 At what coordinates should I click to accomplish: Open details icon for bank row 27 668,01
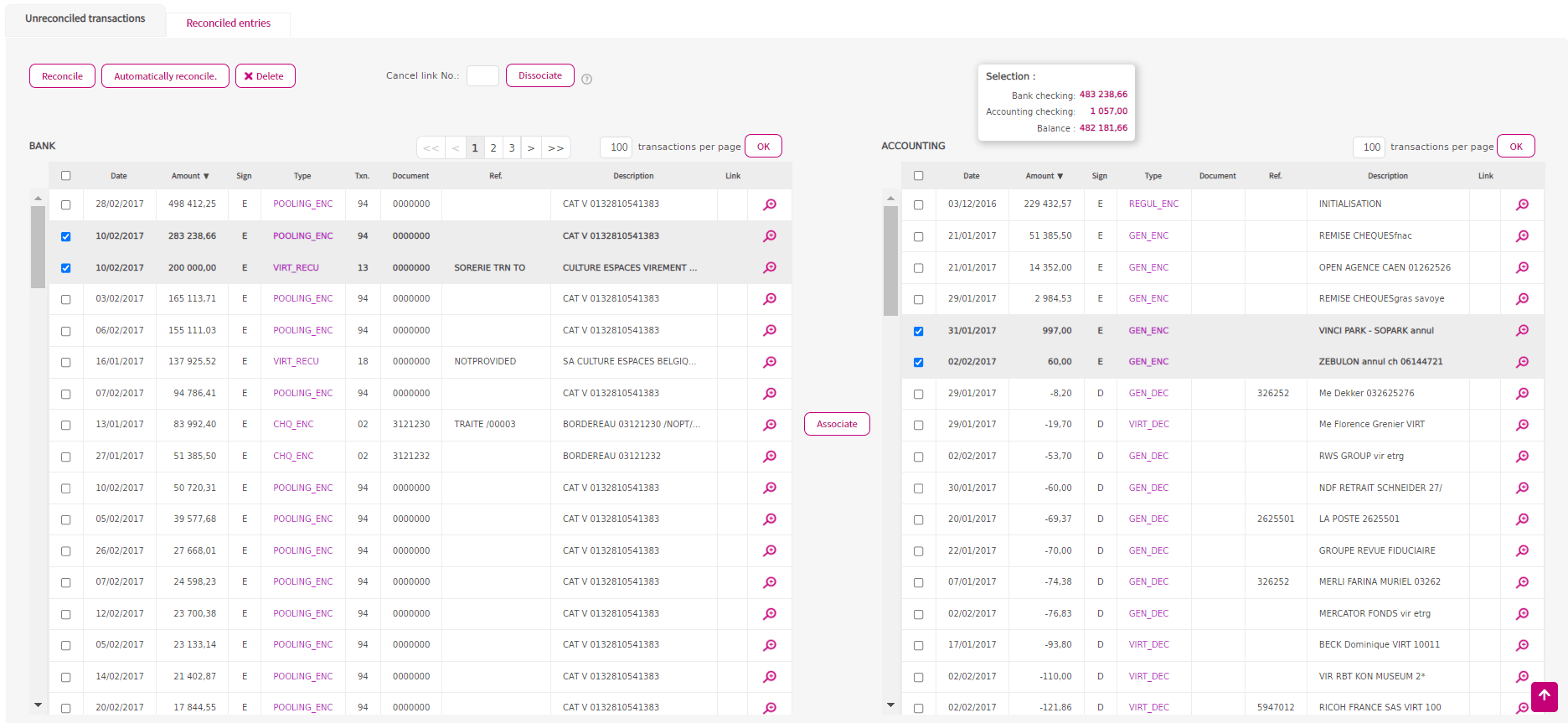click(x=769, y=550)
